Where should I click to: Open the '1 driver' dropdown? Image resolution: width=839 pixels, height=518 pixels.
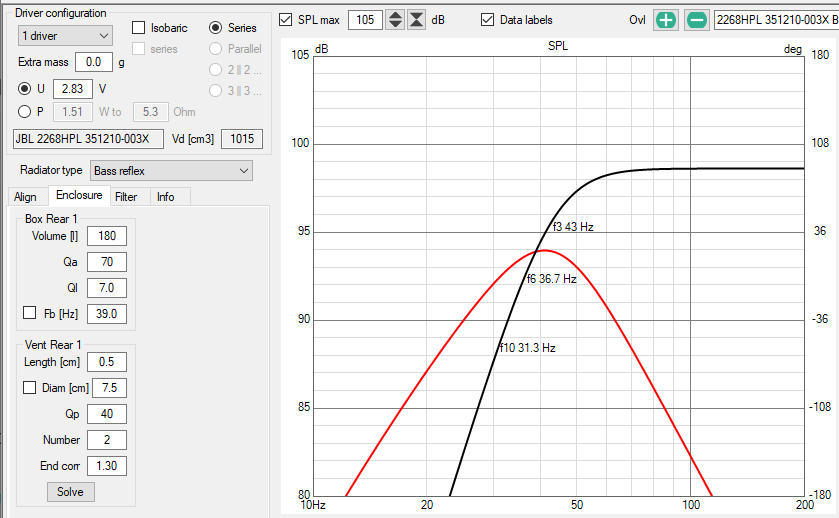click(65, 36)
